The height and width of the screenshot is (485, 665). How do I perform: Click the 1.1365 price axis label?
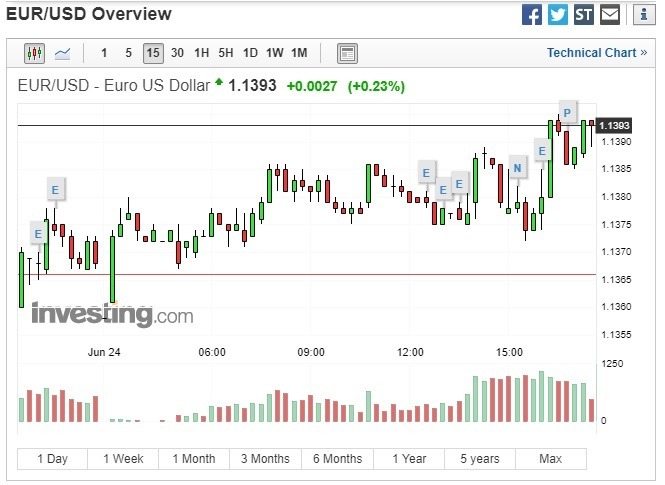(x=616, y=279)
